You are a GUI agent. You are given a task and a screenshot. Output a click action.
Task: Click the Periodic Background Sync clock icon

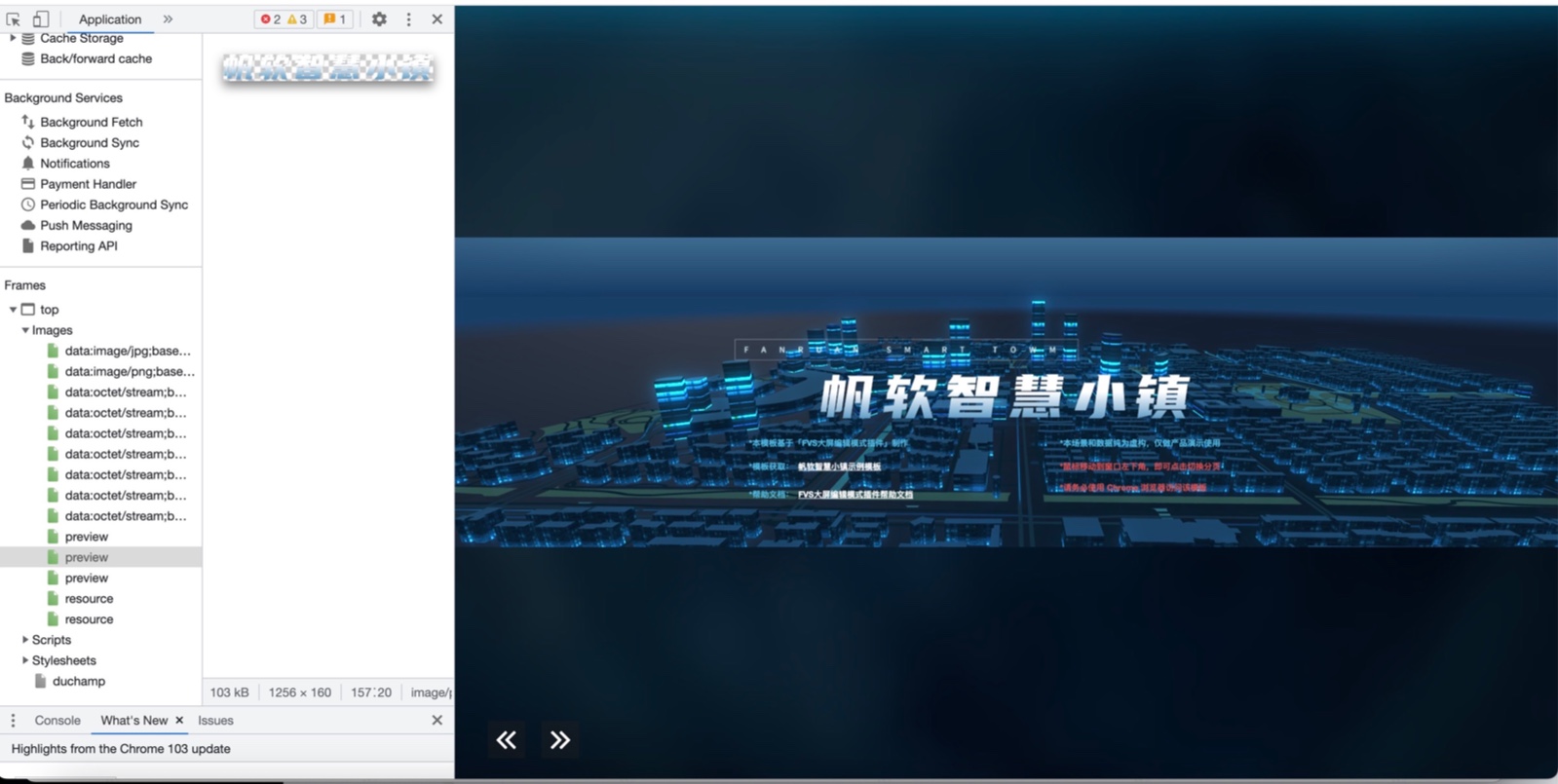coord(27,205)
